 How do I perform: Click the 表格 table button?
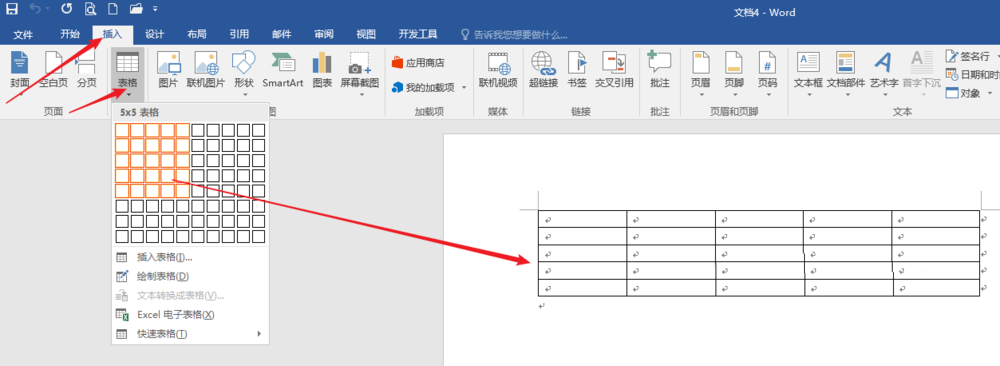[x=128, y=73]
